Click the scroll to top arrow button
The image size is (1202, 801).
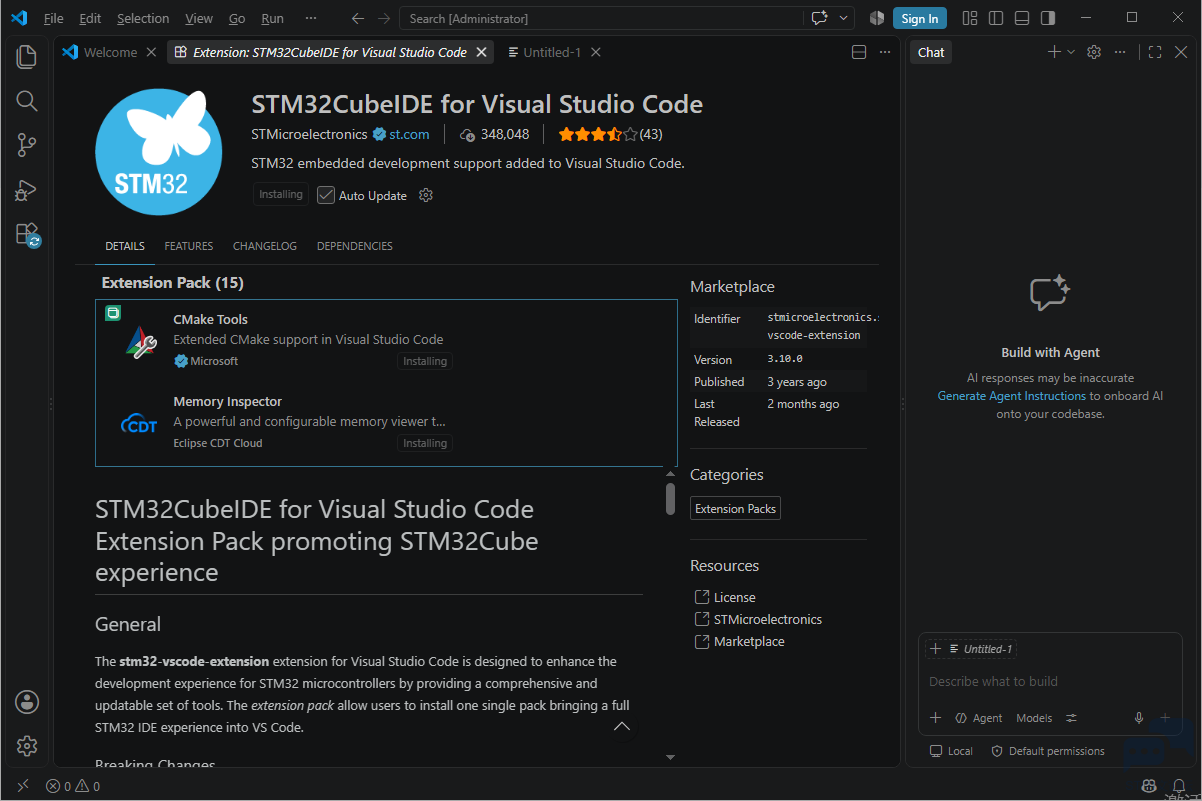[x=622, y=727]
